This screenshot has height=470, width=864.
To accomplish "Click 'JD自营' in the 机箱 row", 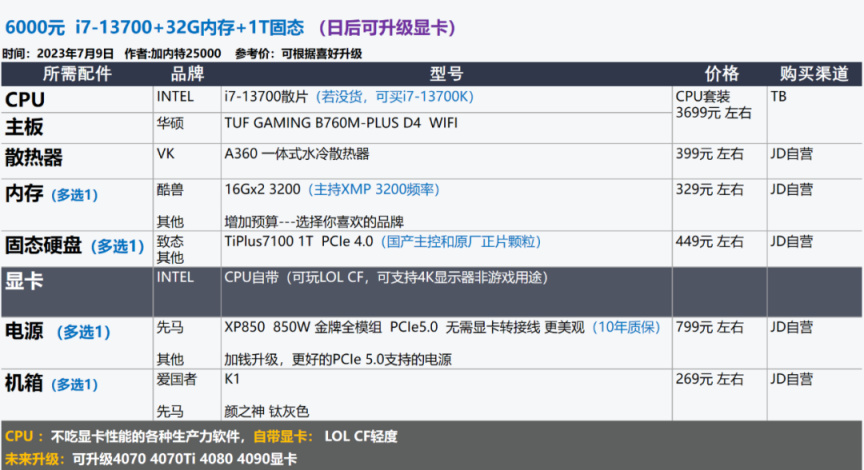I will [792, 379].
